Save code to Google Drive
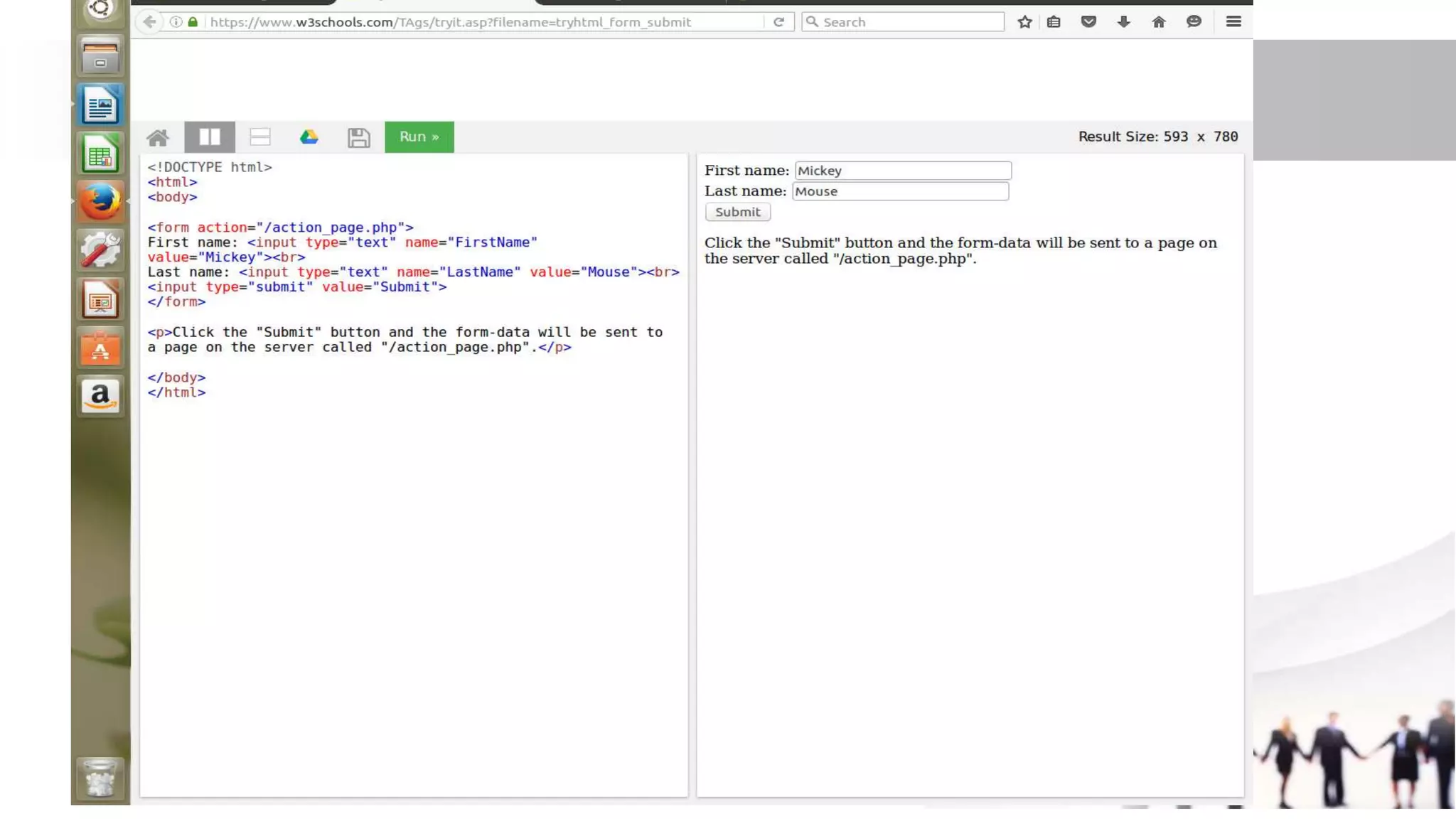 coord(309,137)
